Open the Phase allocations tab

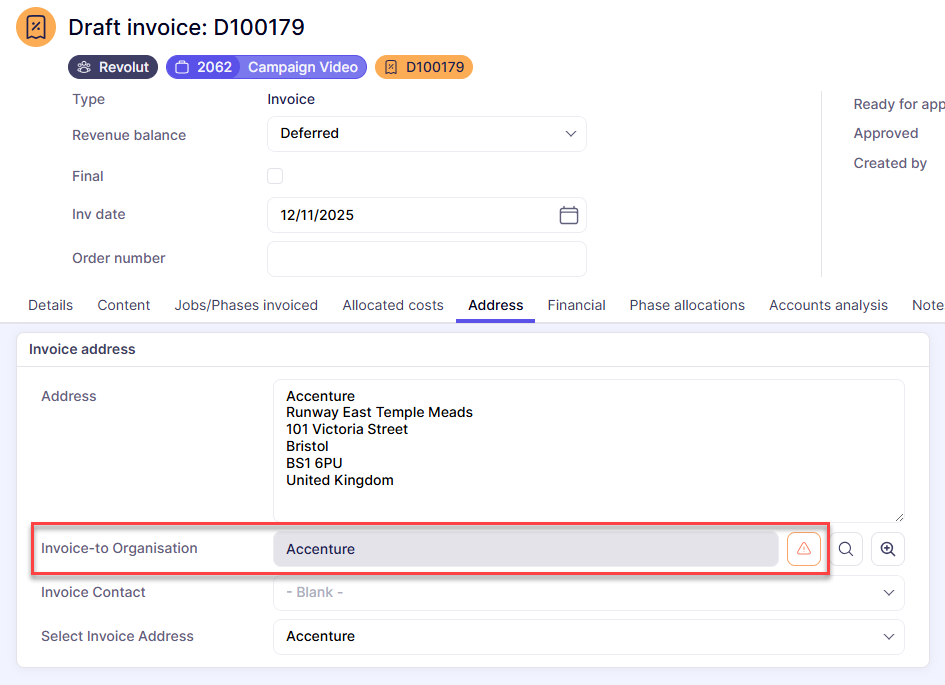(687, 305)
